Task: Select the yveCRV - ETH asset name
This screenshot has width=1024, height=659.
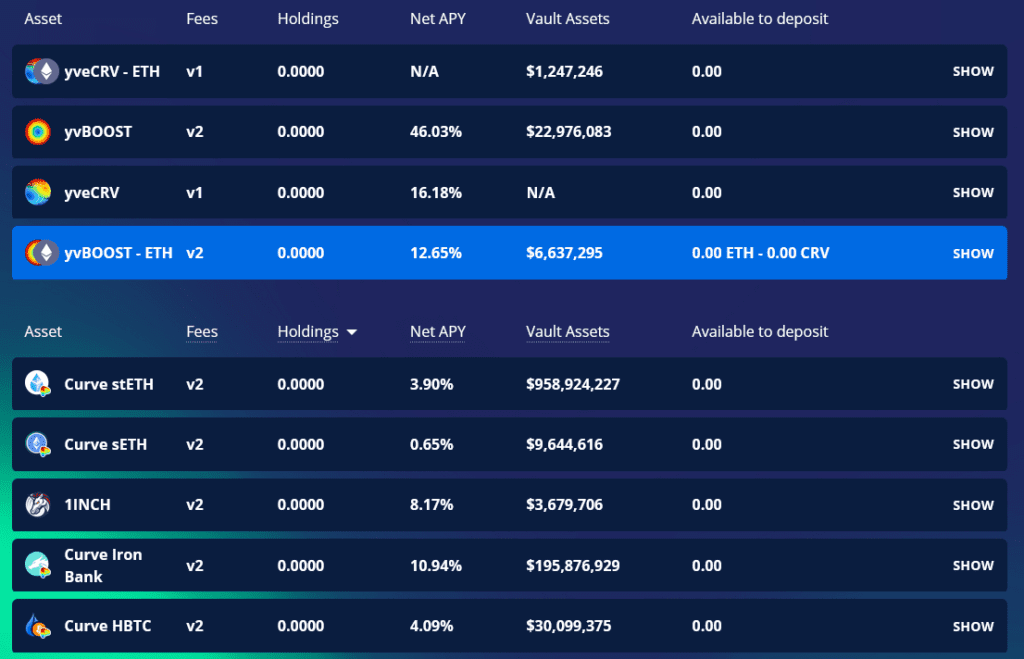Action: pyautogui.click(x=112, y=71)
